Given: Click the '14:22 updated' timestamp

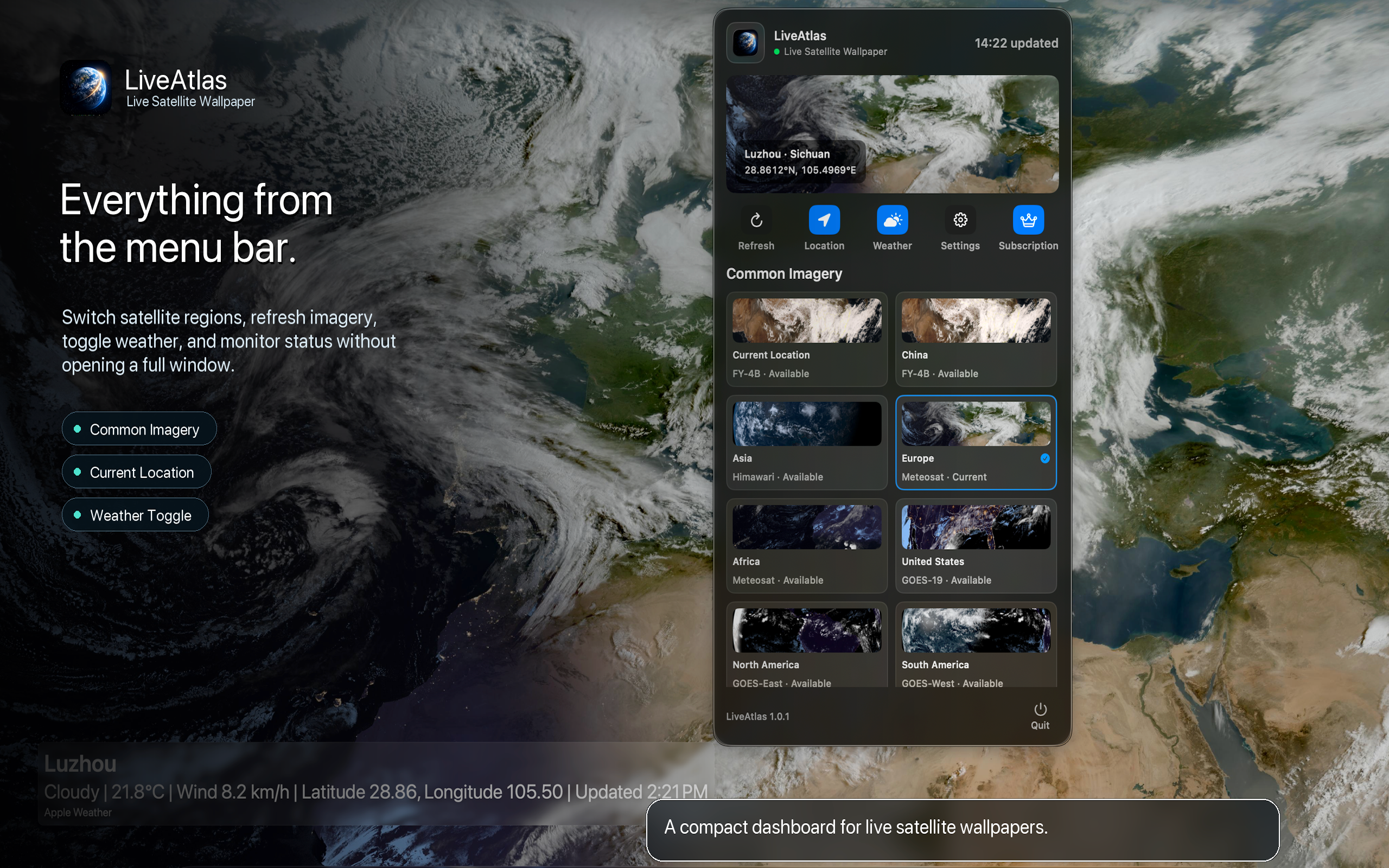Looking at the screenshot, I should point(1016,43).
